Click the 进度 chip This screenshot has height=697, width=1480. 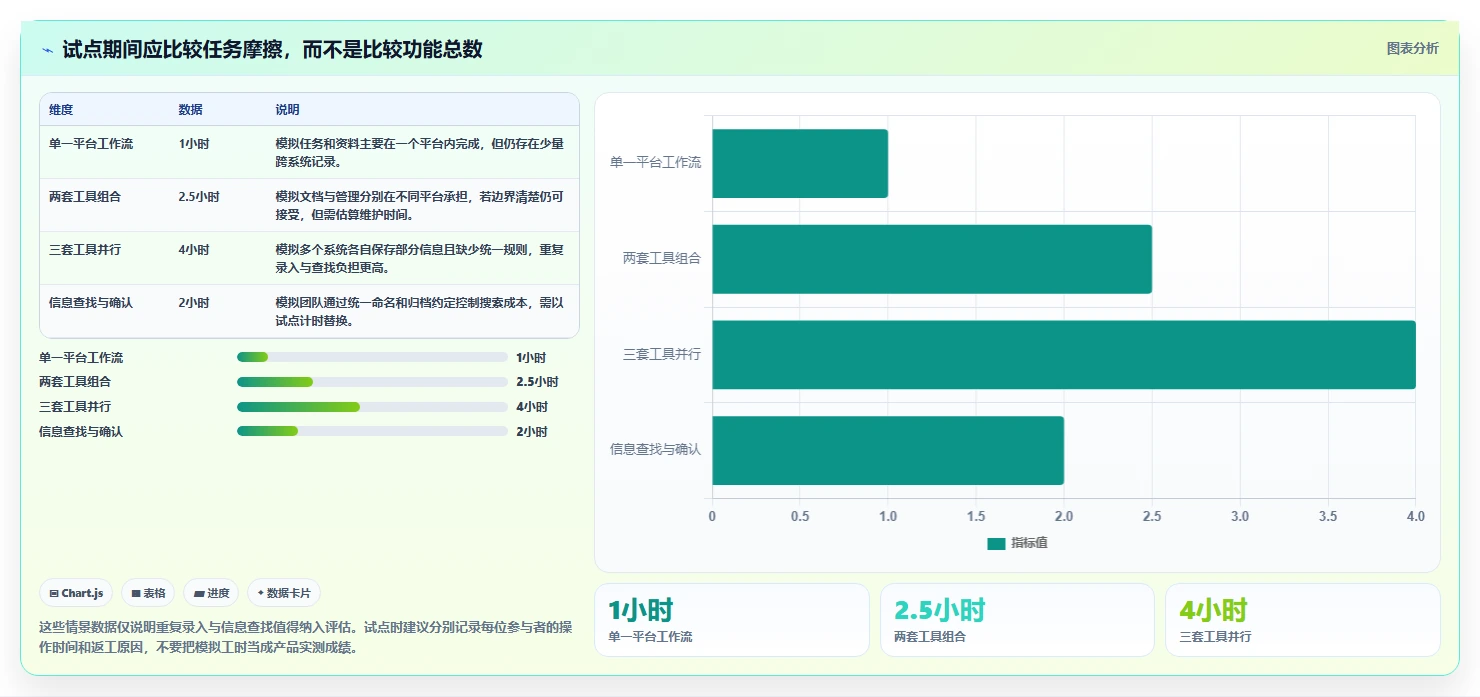point(211,593)
